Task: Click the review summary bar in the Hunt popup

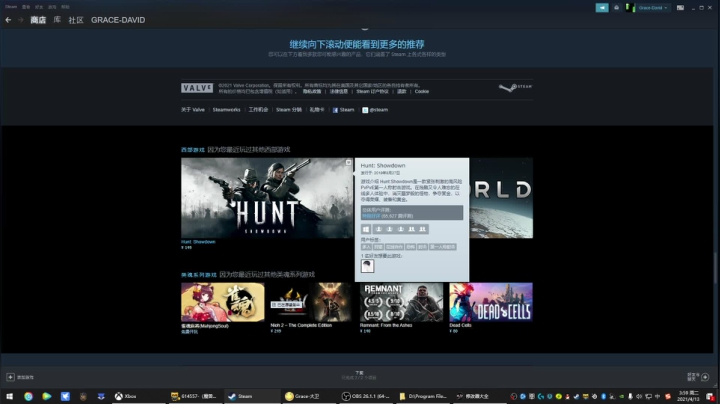Action: click(x=412, y=213)
